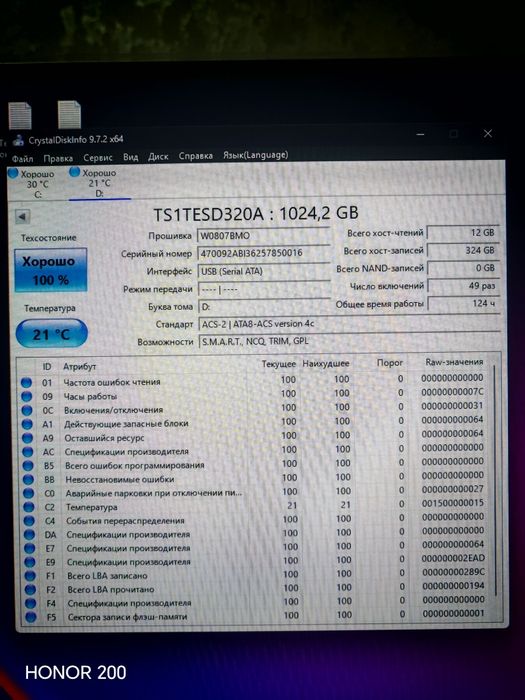Click status icon for attribute 09 Часы работы
The width and height of the screenshot is (525, 700).
point(27,396)
